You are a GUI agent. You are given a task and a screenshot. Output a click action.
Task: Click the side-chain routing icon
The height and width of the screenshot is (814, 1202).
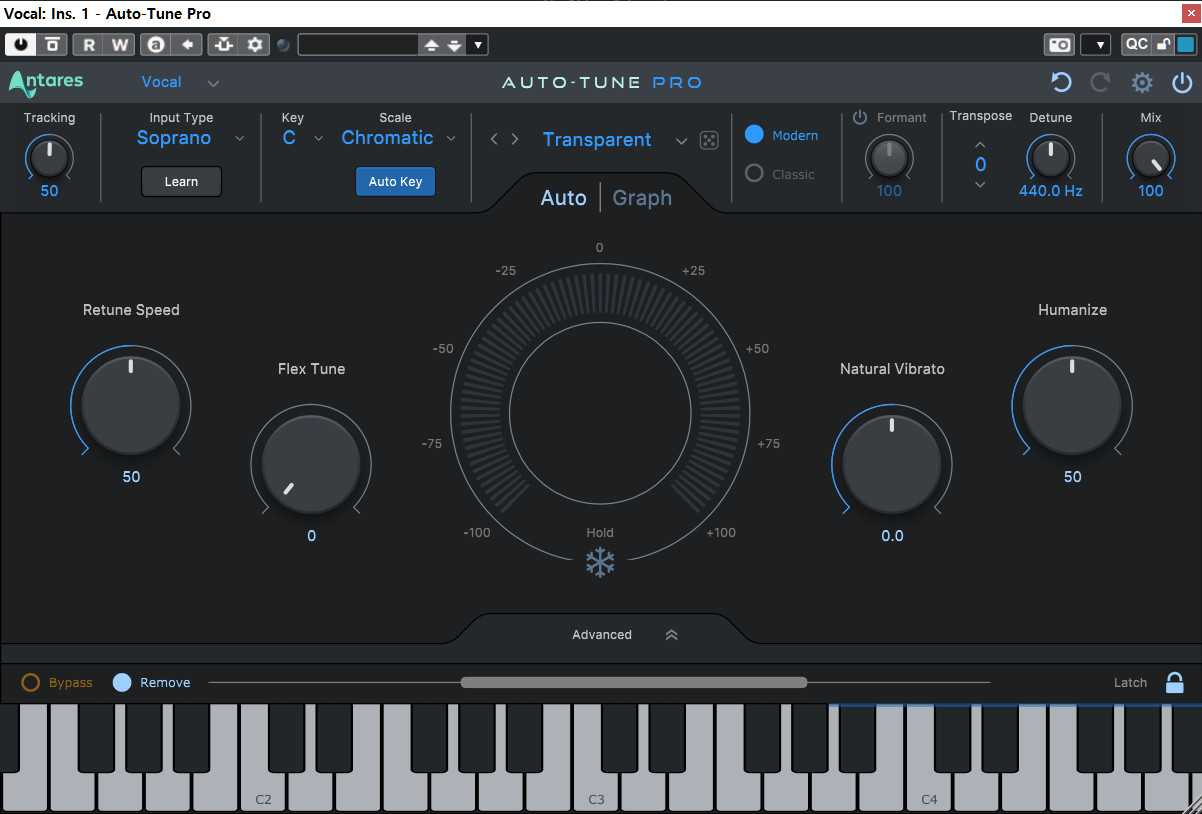click(x=224, y=45)
